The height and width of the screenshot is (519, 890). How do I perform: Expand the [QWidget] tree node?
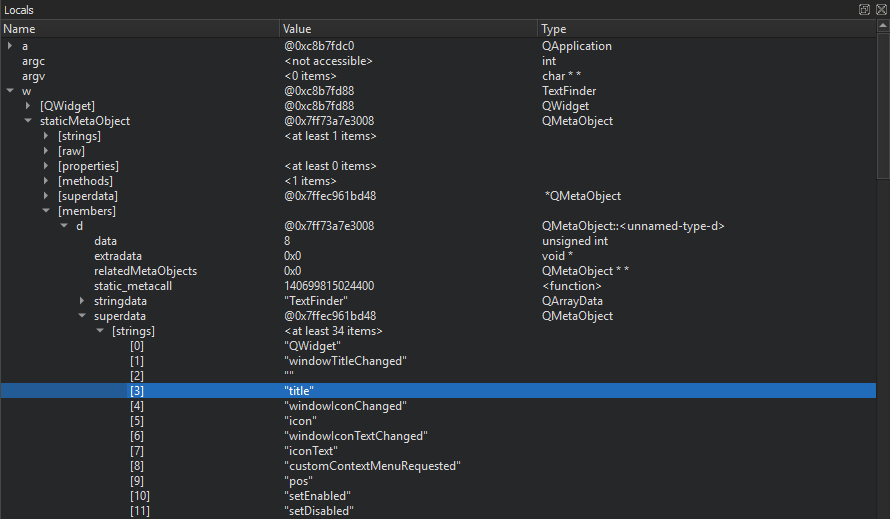click(x=28, y=106)
